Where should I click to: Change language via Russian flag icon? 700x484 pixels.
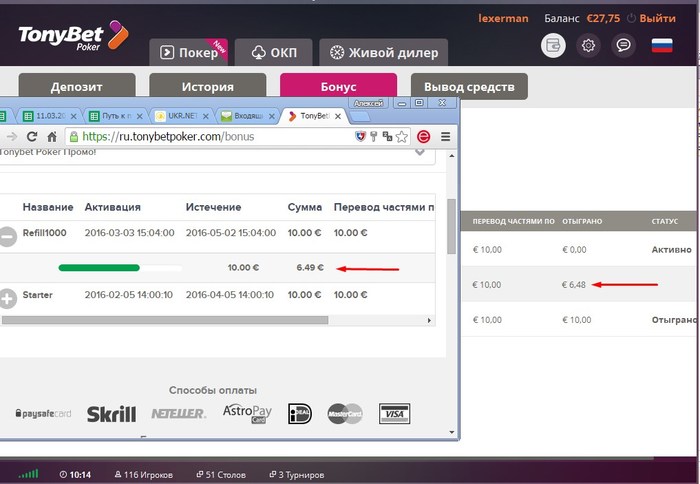[662, 45]
